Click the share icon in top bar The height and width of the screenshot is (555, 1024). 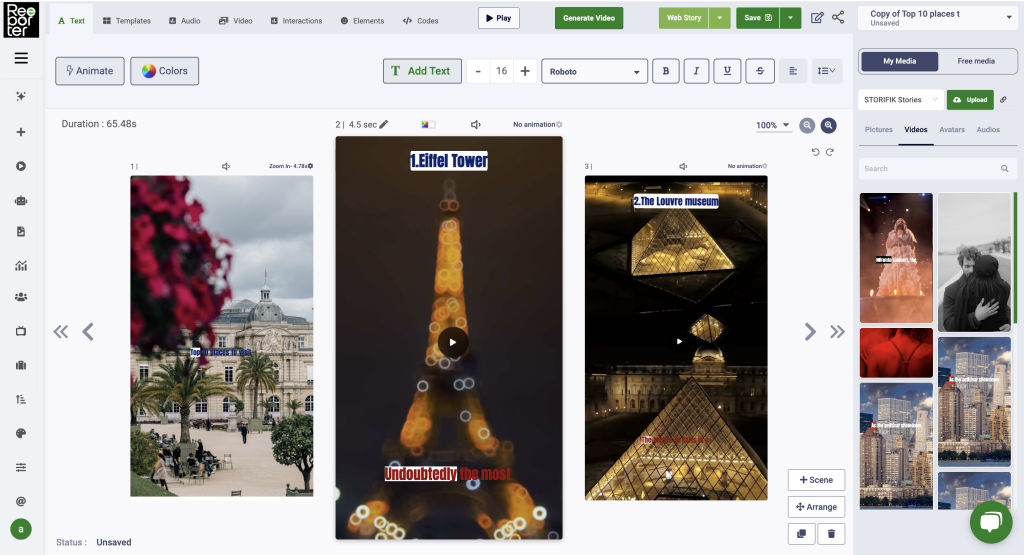(x=838, y=17)
